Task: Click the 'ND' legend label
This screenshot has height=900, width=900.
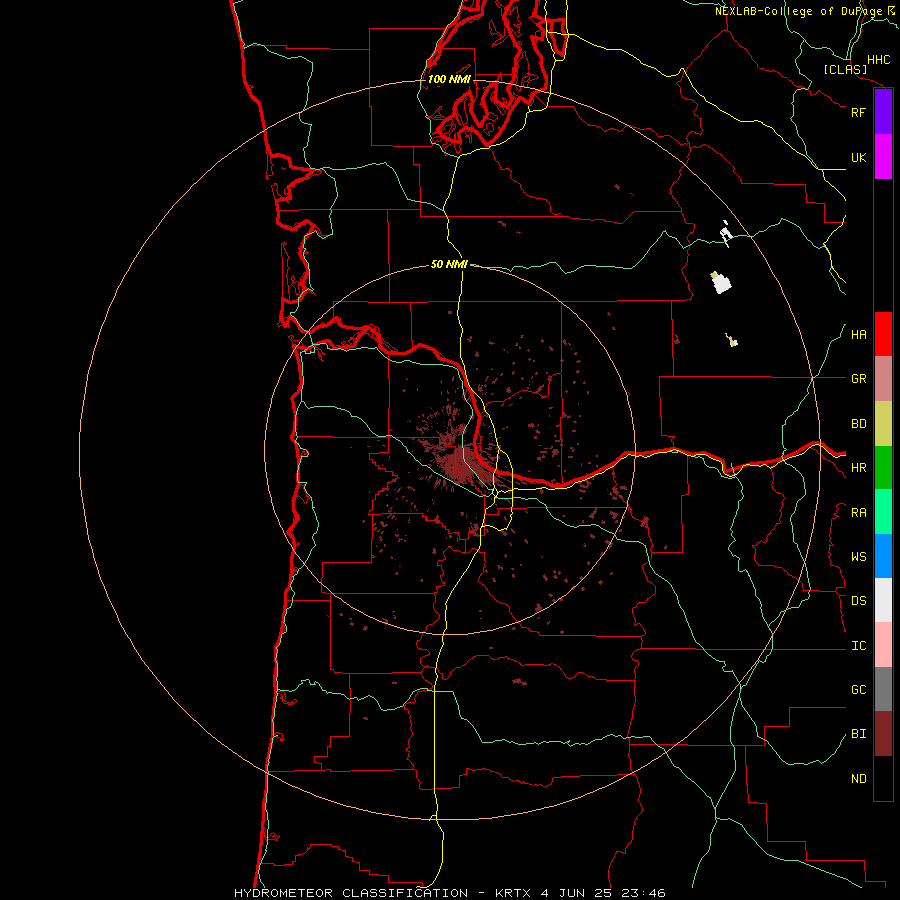Action: (x=859, y=778)
